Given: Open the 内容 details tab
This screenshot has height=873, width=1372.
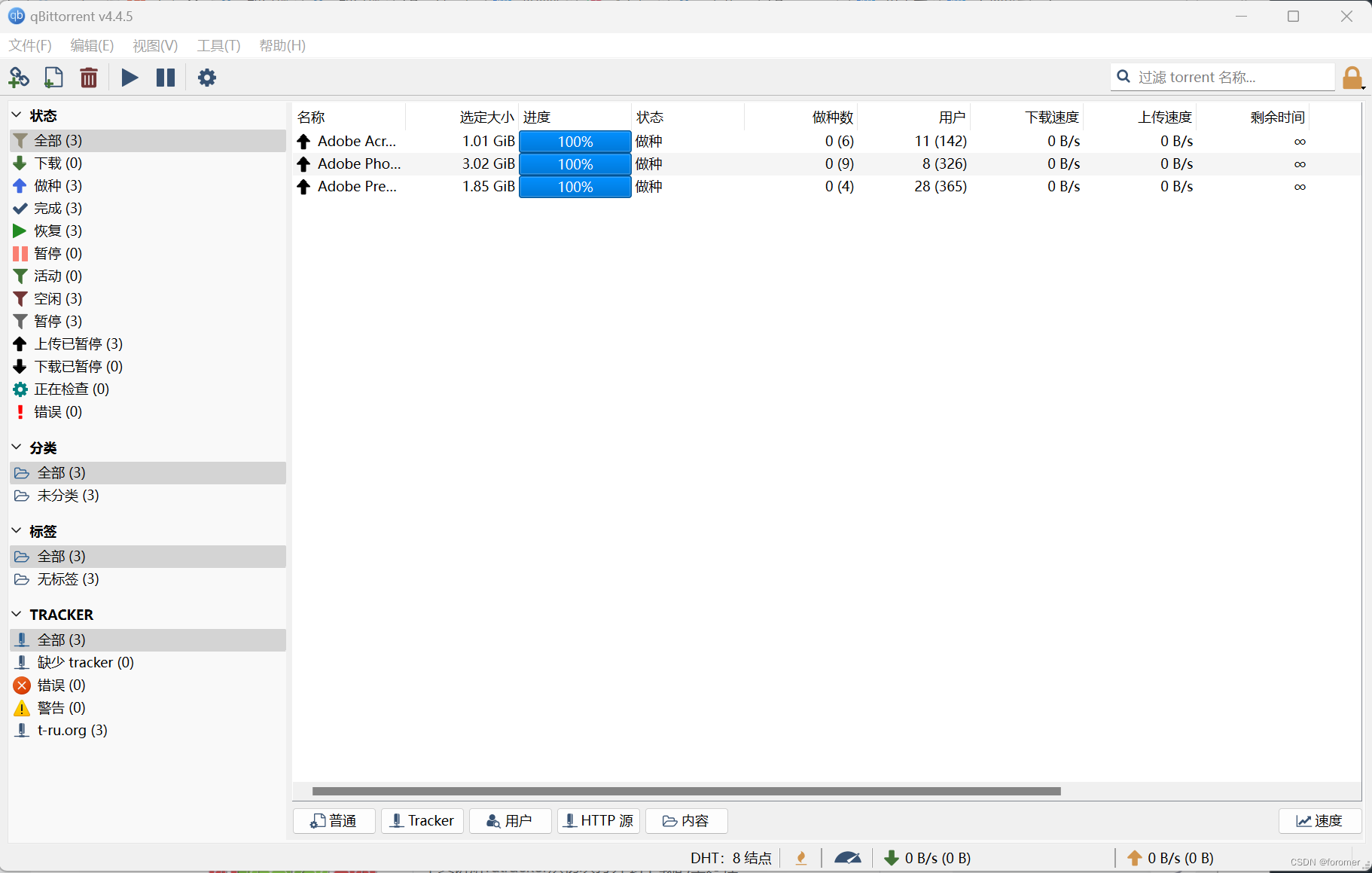Looking at the screenshot, I should pyautogui.click(x=687, y=821).
